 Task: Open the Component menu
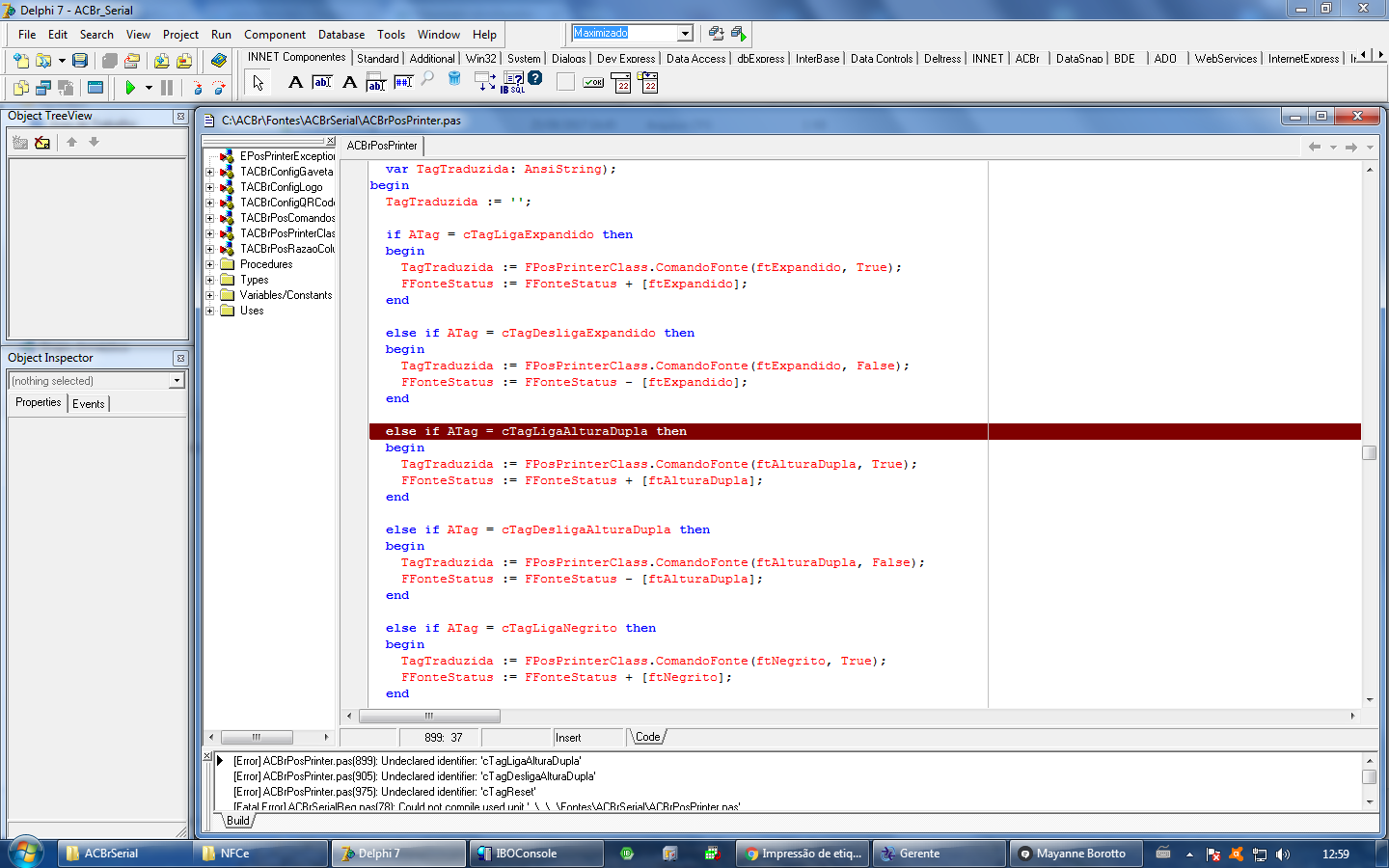point(275,35)
